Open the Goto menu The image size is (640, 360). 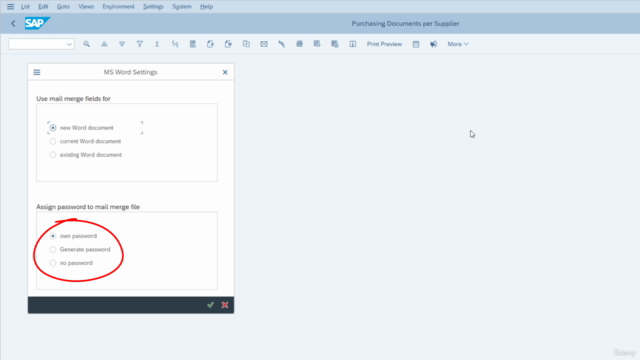(x=63, y=7)
